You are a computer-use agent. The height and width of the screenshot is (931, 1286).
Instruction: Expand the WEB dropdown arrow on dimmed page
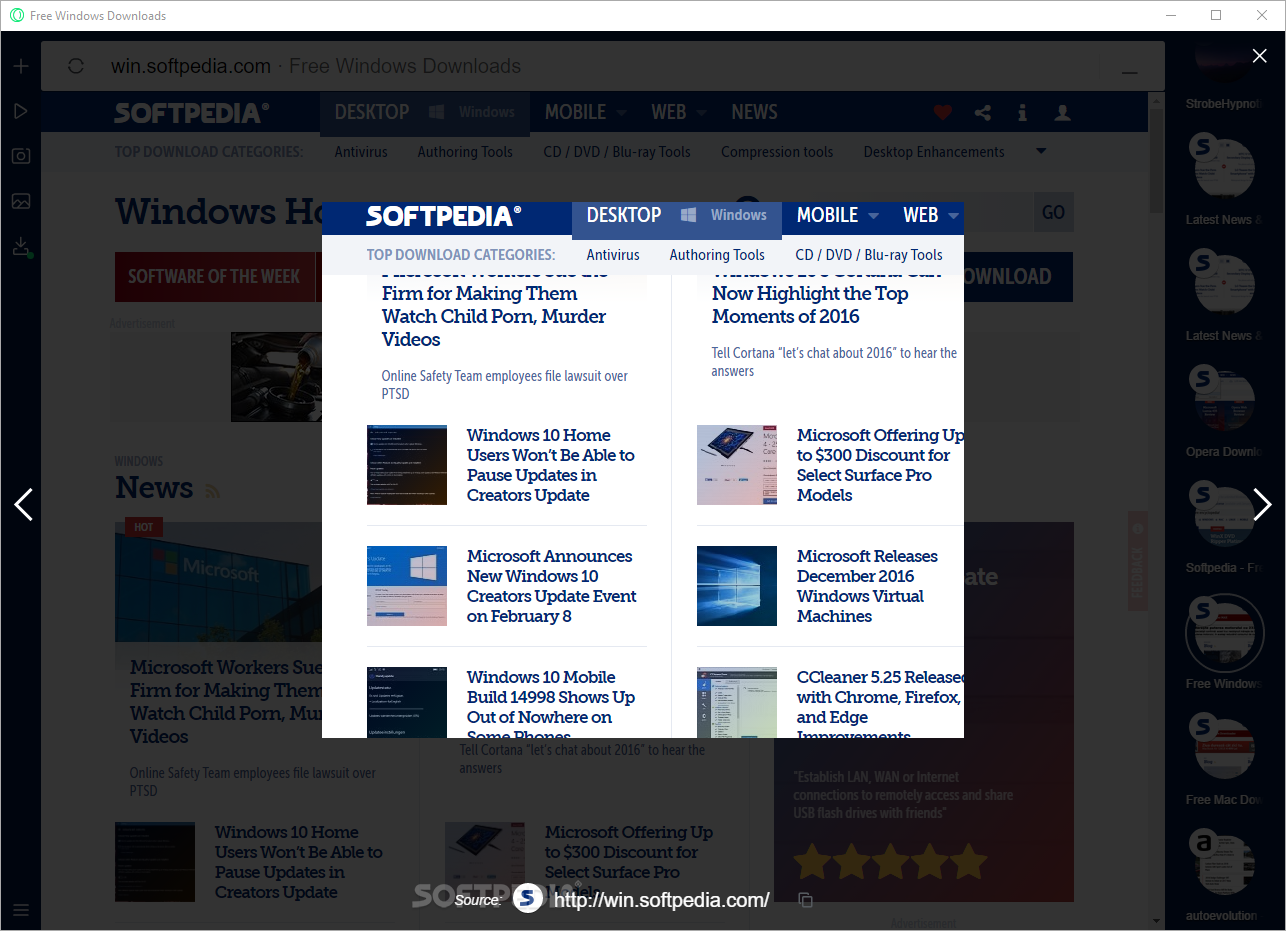click(x=701, y=113)
